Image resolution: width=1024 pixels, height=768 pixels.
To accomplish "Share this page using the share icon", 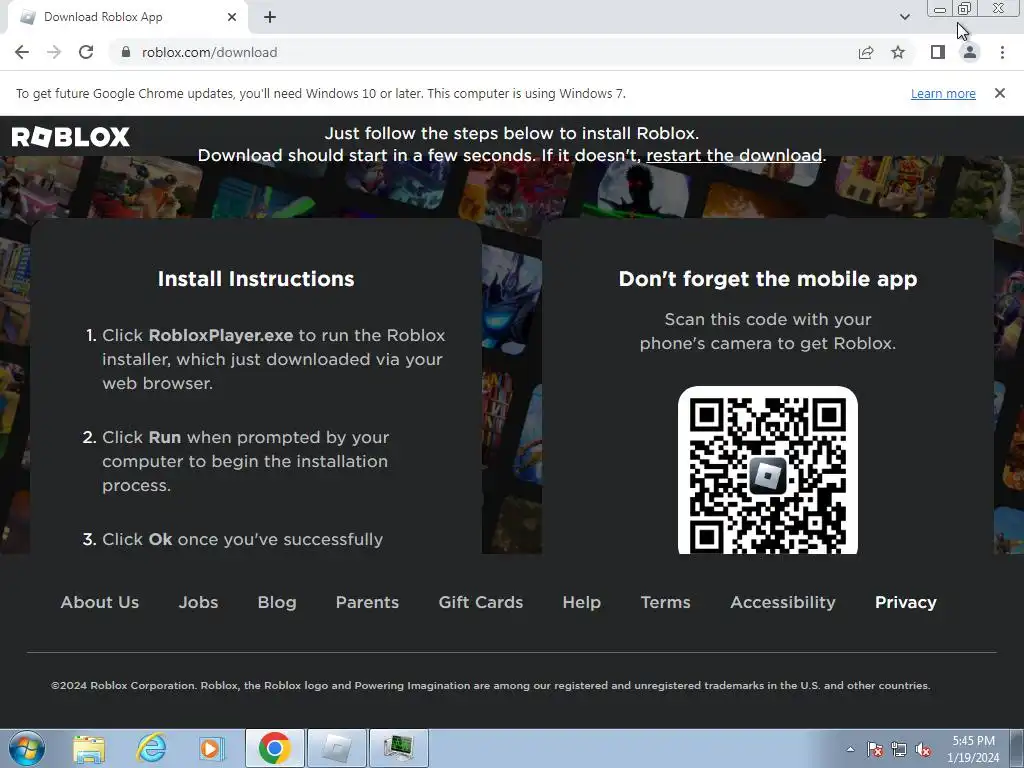I will [x=866, y=52].
